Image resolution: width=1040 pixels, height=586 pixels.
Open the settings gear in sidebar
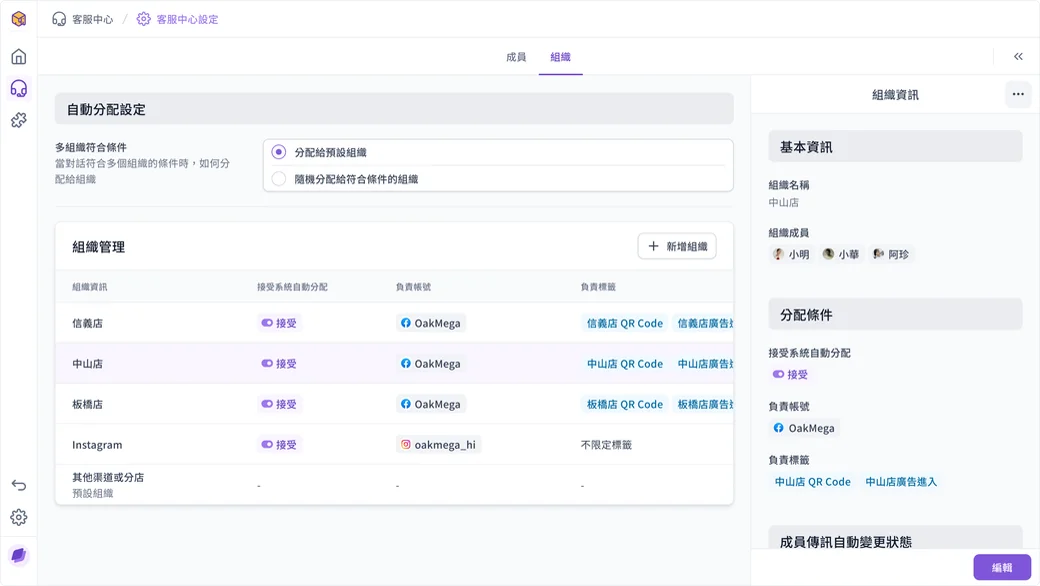tap(19, 517)
